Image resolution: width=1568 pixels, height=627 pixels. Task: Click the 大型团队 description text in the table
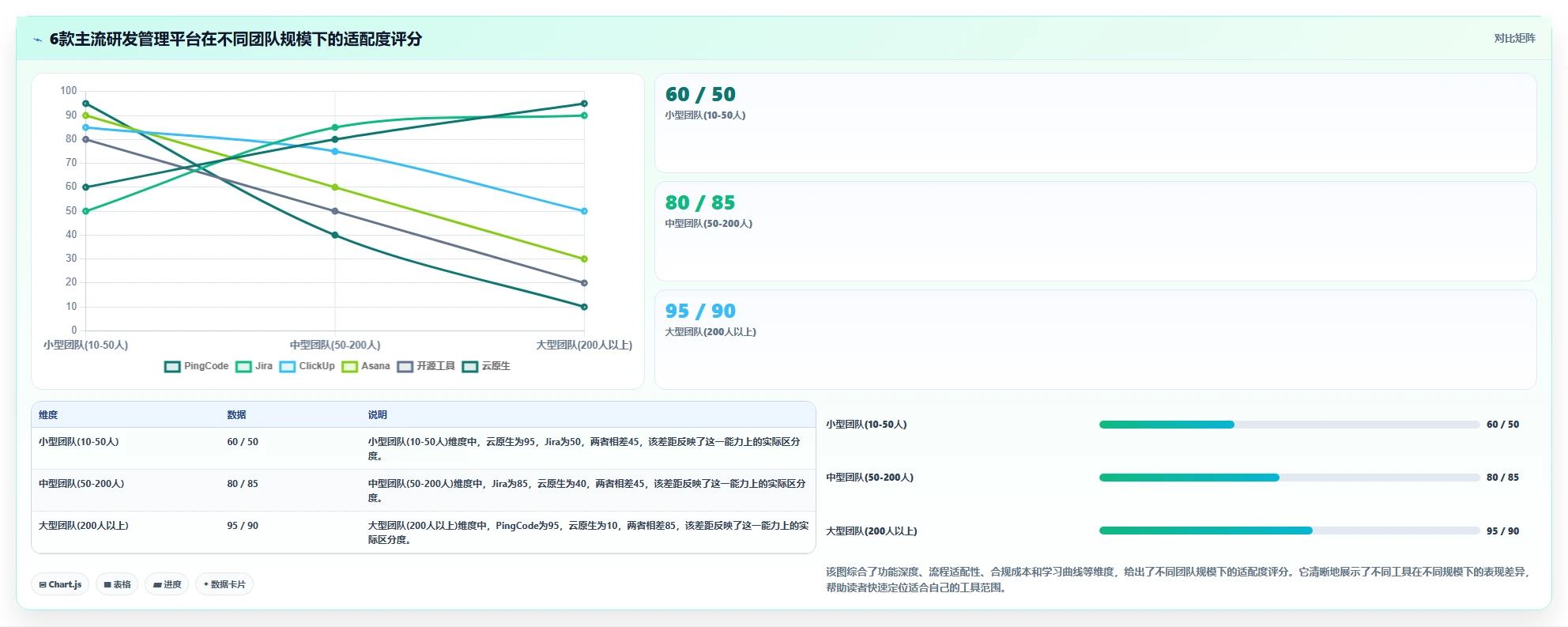[588, 533]
